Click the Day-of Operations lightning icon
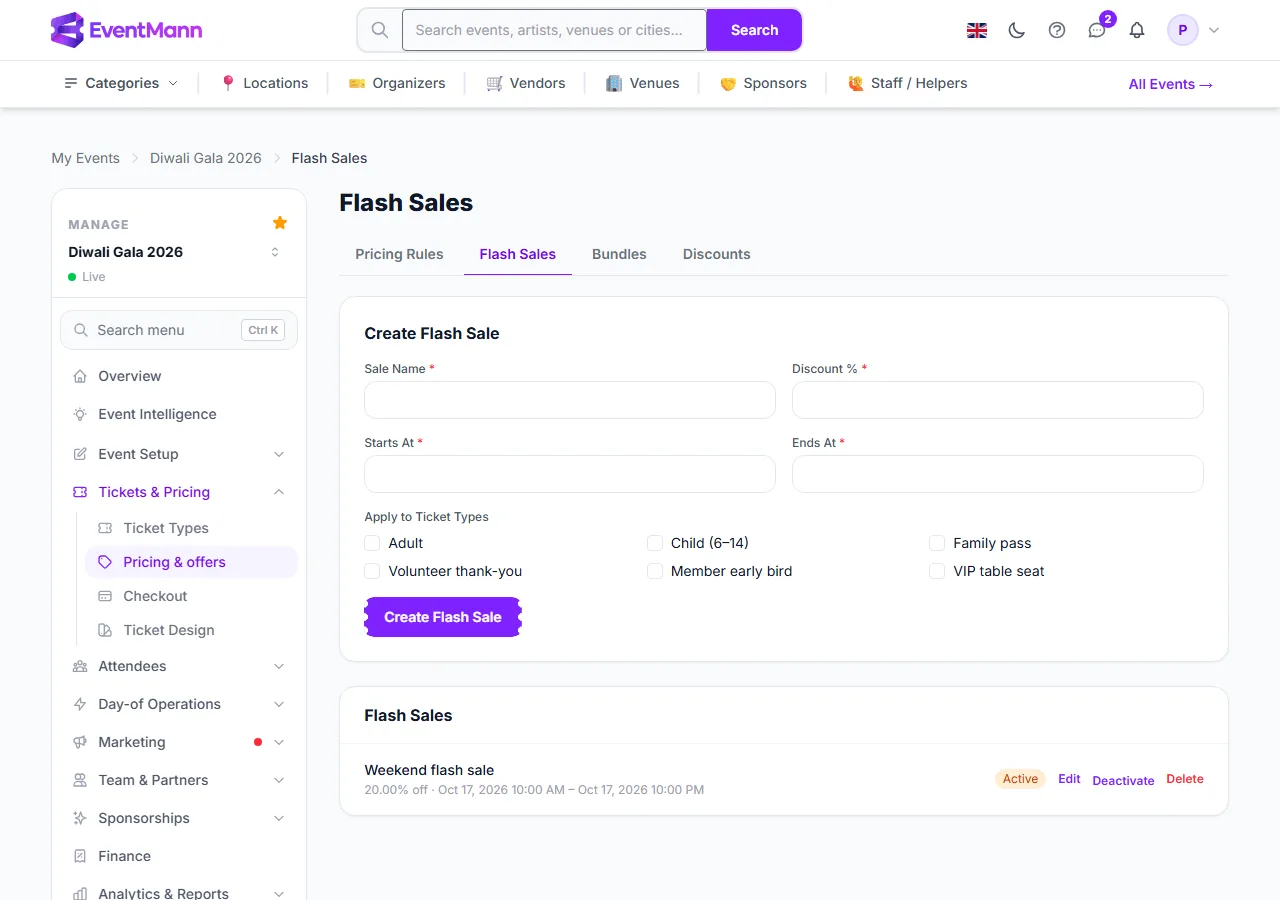Image resolution: width=1280 pixels, height=900 pixels. (x=80, y=704)
